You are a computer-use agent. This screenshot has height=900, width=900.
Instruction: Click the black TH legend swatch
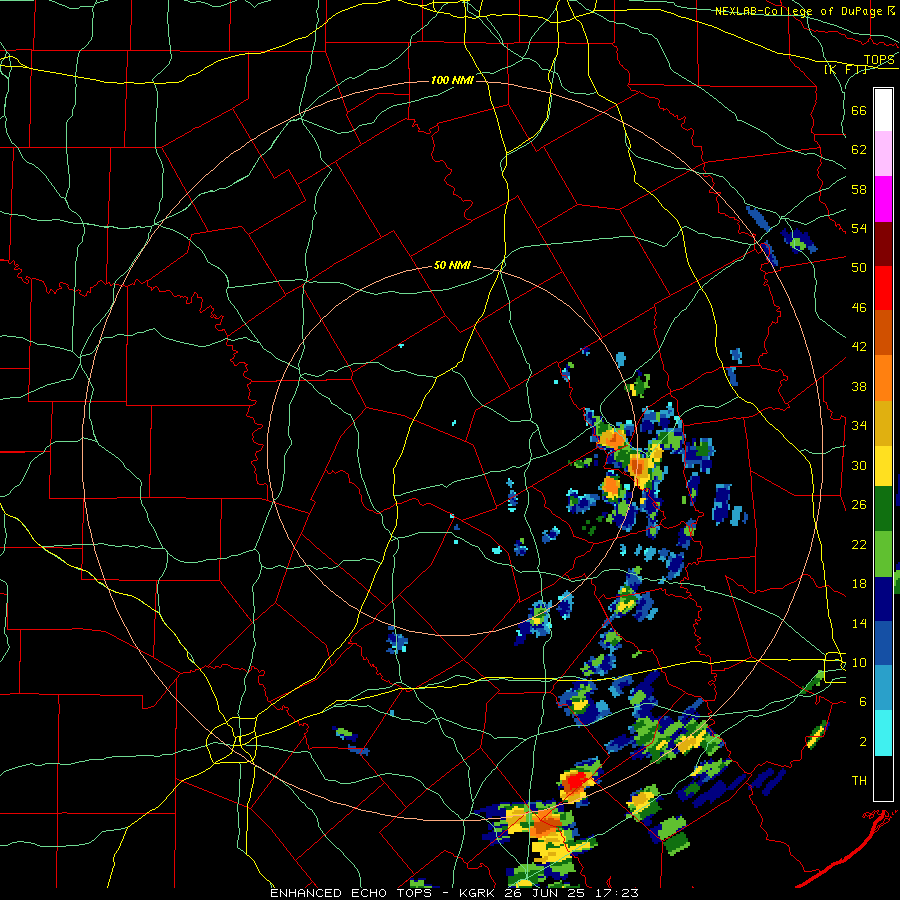[883, 778]
